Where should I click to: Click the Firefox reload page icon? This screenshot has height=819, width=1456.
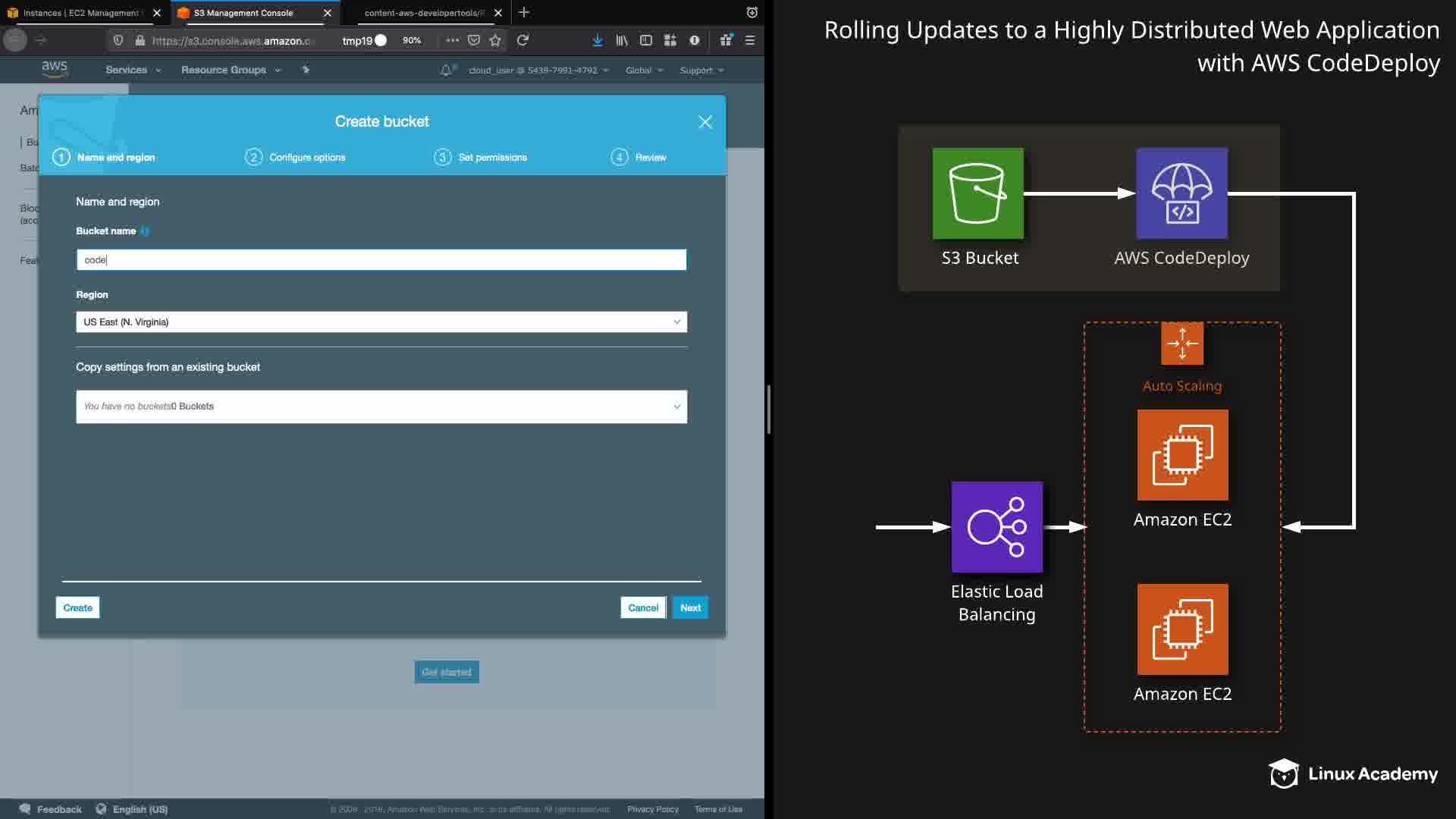click(x=522, y=40)
